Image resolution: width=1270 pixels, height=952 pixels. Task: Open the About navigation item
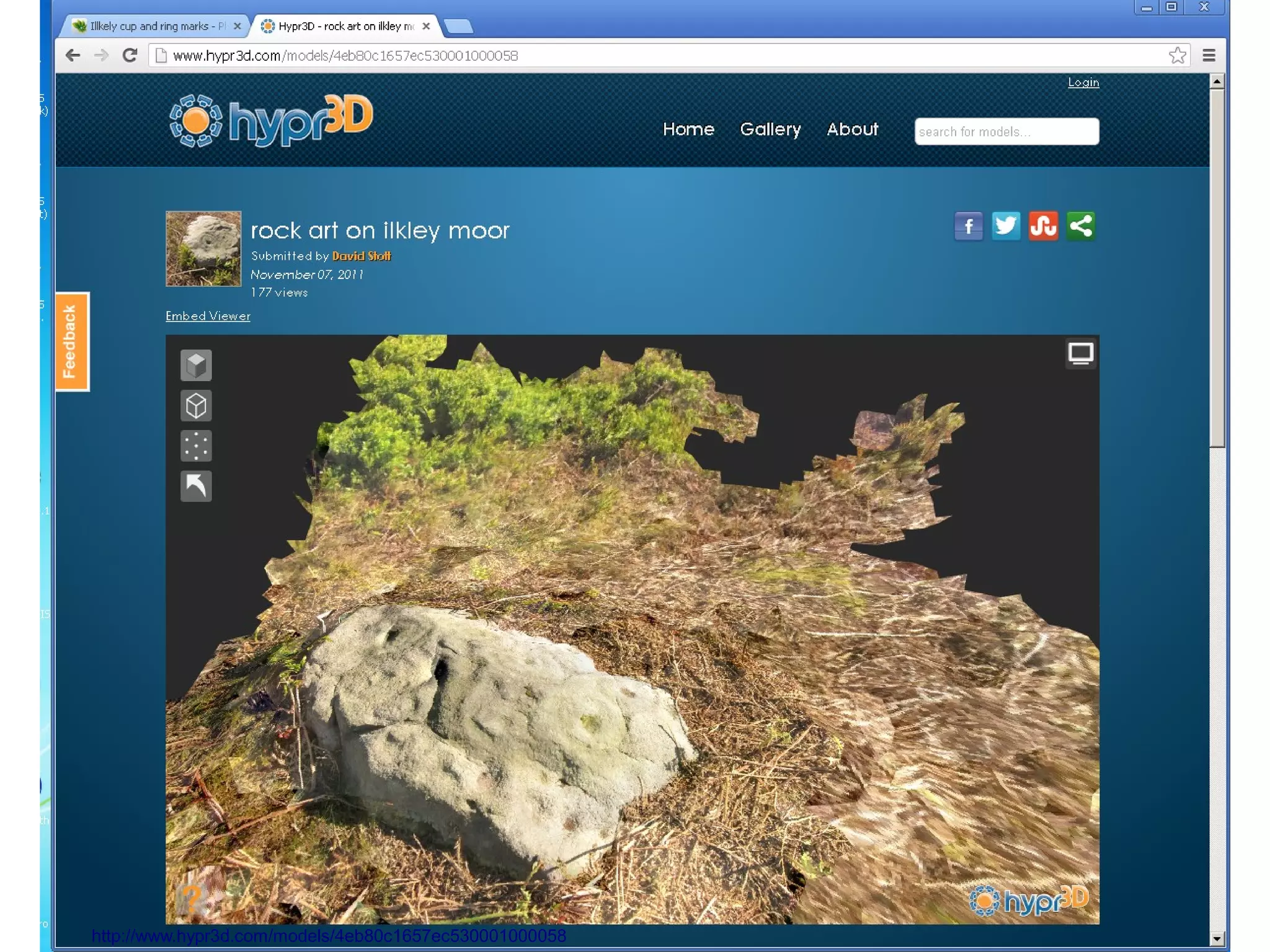pyautogui.click(x=853, y=129)
